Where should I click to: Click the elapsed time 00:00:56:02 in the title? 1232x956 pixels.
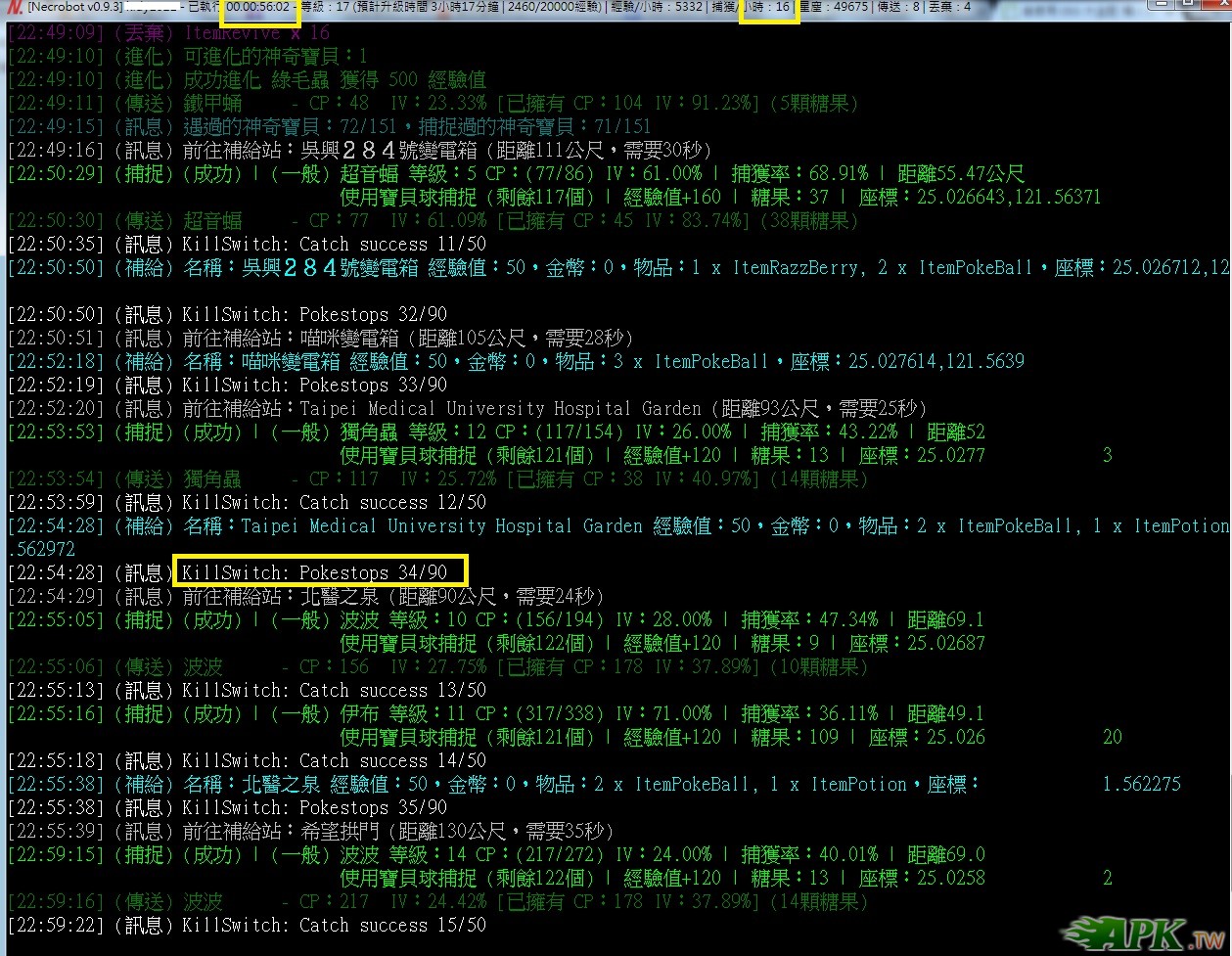pyautogui.click(x=258, y=7)
